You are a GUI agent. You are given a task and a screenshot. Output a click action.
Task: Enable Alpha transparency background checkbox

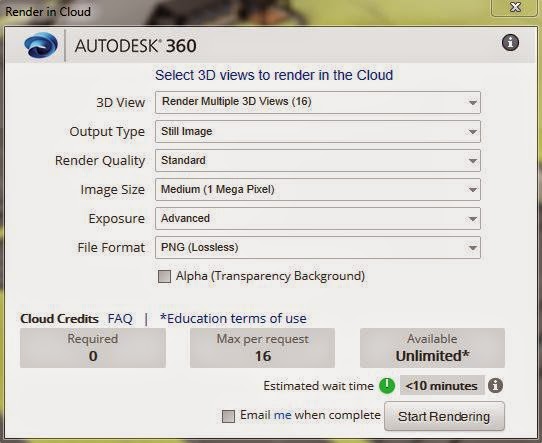click(x=164, y=276)
